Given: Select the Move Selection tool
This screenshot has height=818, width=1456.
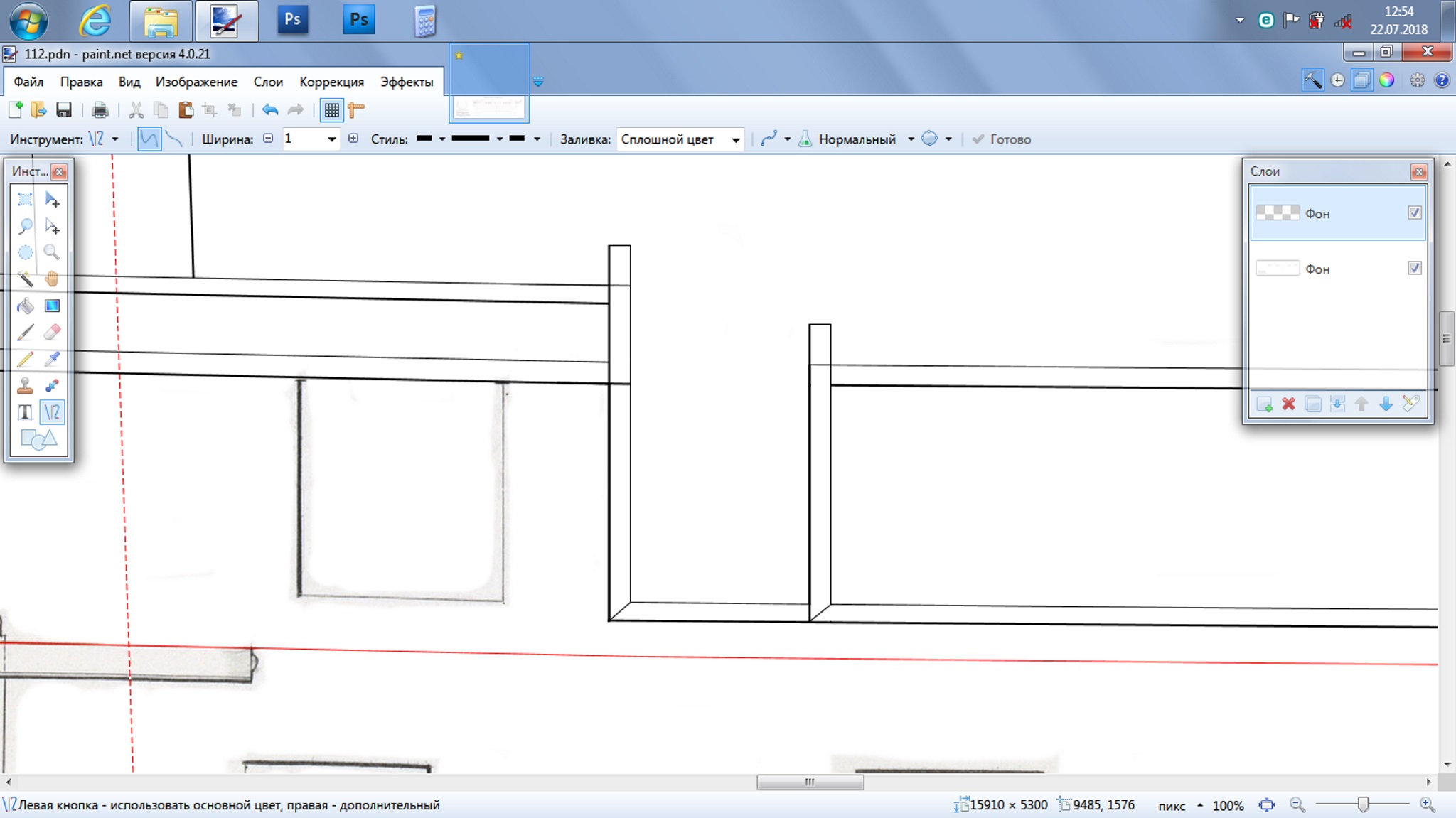Looking at the screenshot, I should pyautogui.click(x=52, y=226).
